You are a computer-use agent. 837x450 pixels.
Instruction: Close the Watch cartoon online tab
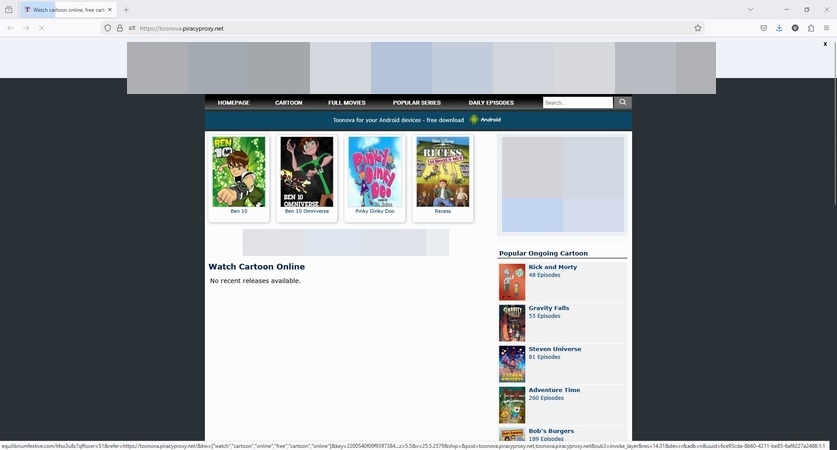110,10
